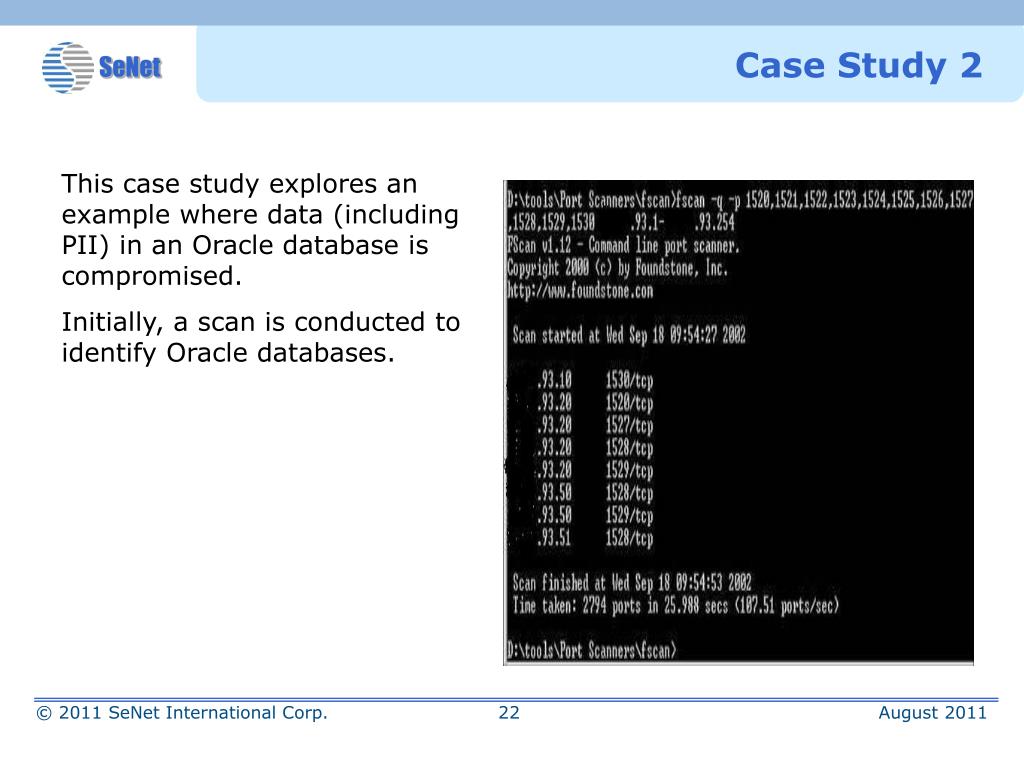Click 'Scan started at Wed Sep 18 09:54:27 2002'

pos(629,335)
